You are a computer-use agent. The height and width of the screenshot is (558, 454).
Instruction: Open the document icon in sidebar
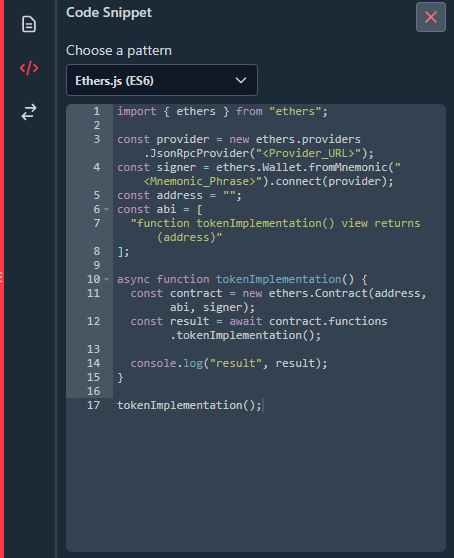[x=29, y=24]
